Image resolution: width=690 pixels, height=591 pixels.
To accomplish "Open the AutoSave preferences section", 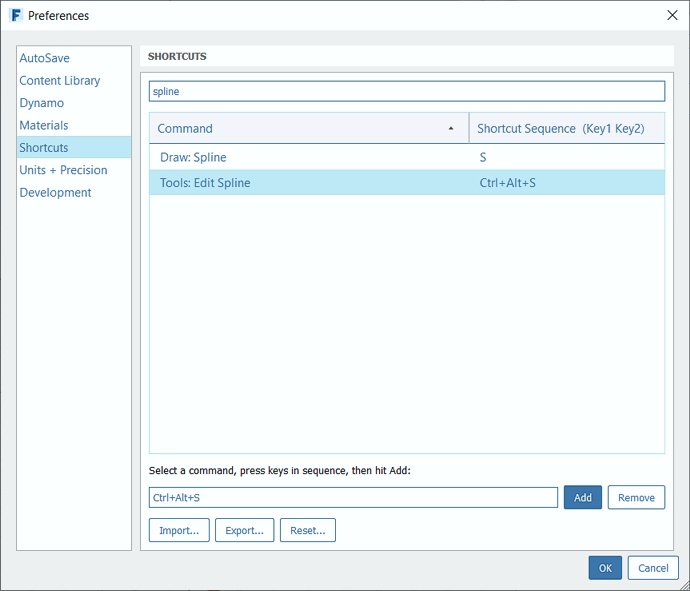I will click(45, 58).
